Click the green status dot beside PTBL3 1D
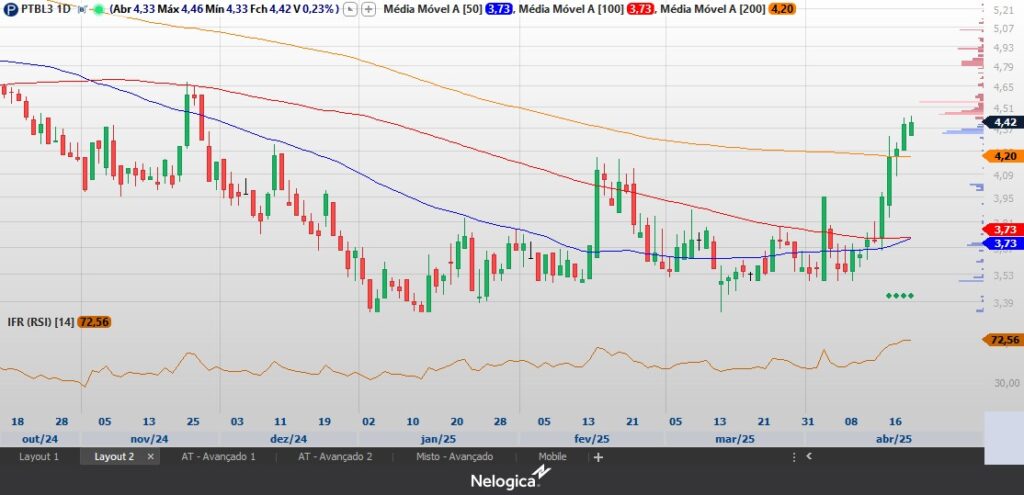This screenshot has width=1024, height=495. click(x=98, y=9)
